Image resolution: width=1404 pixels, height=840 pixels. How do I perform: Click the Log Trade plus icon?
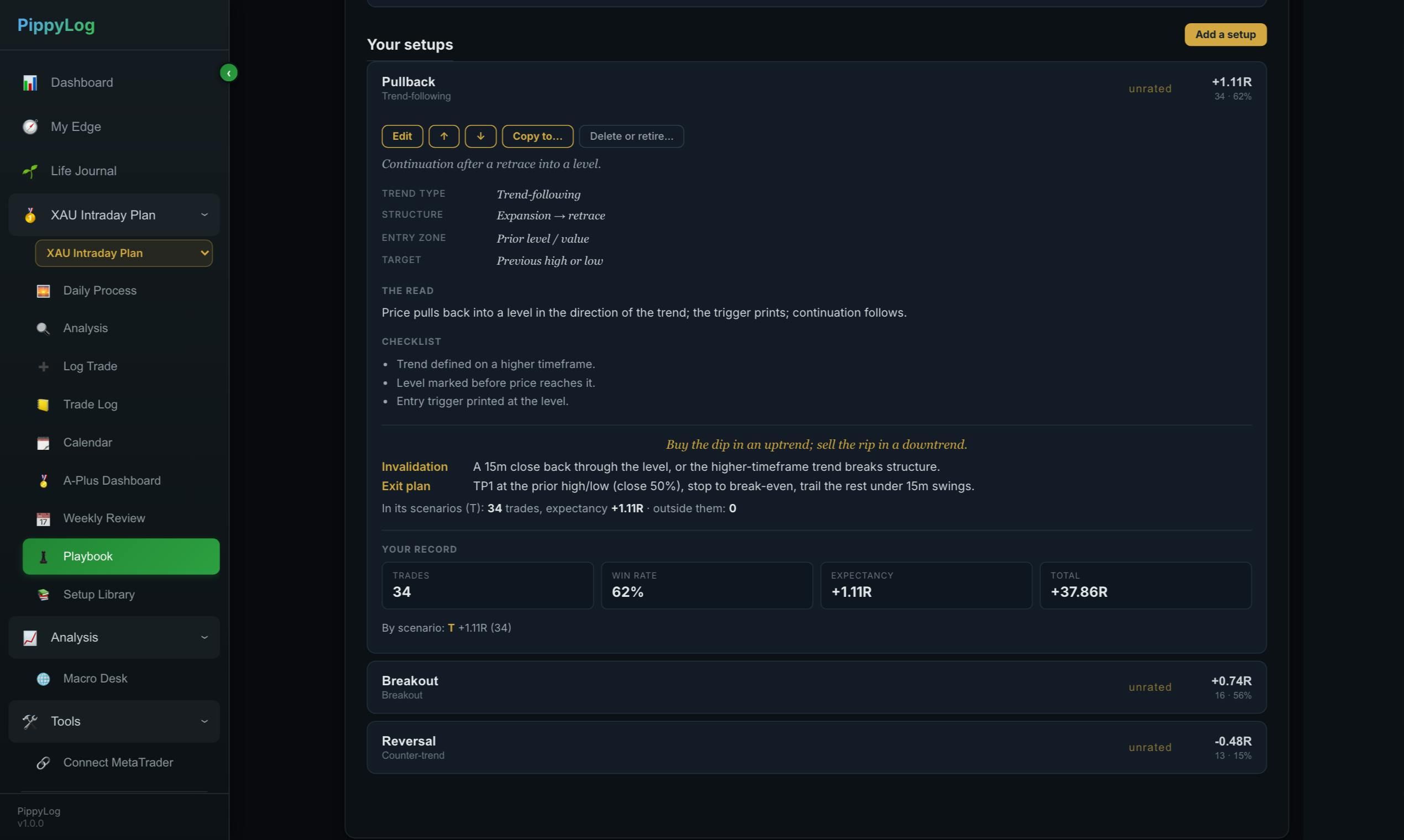coord(43,367)
